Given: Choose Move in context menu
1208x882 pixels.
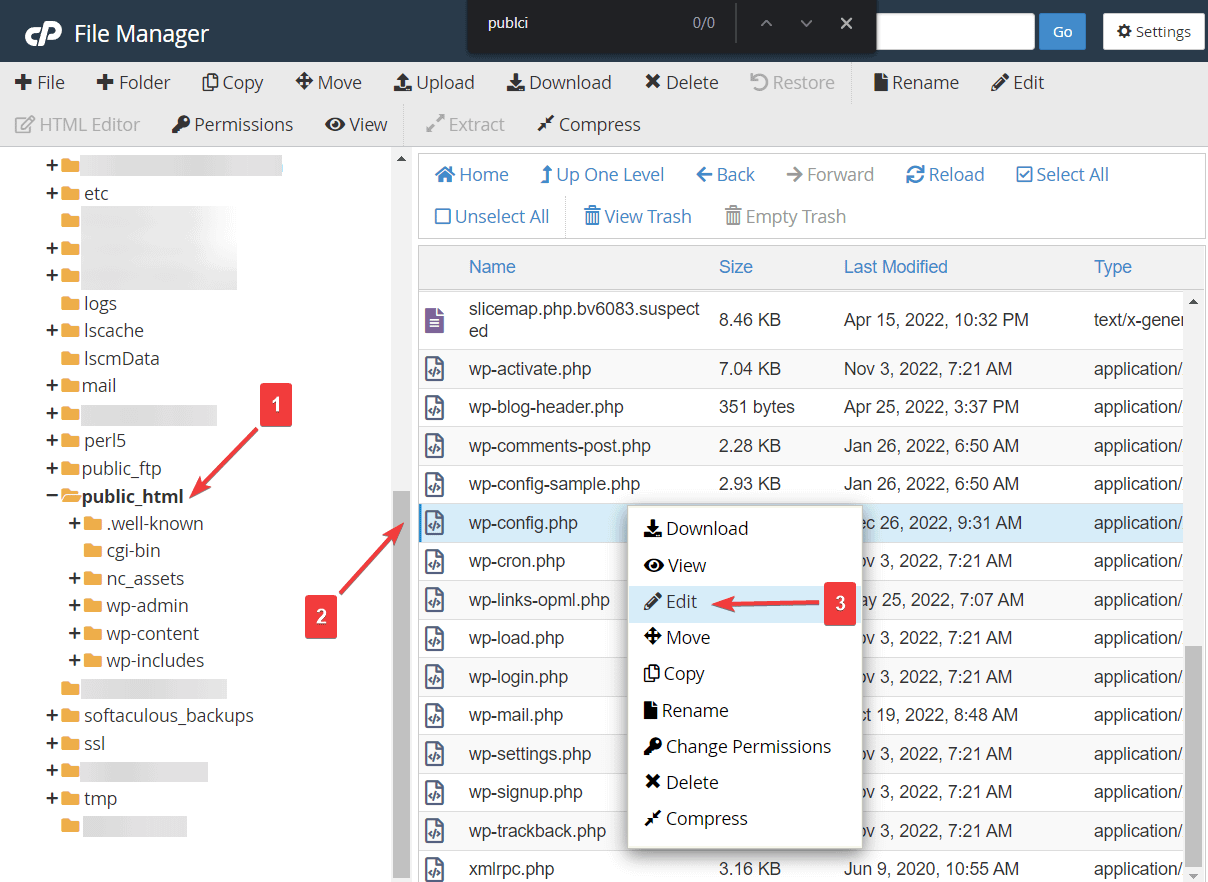Looking at the screenshot, I should click(744, 638).
